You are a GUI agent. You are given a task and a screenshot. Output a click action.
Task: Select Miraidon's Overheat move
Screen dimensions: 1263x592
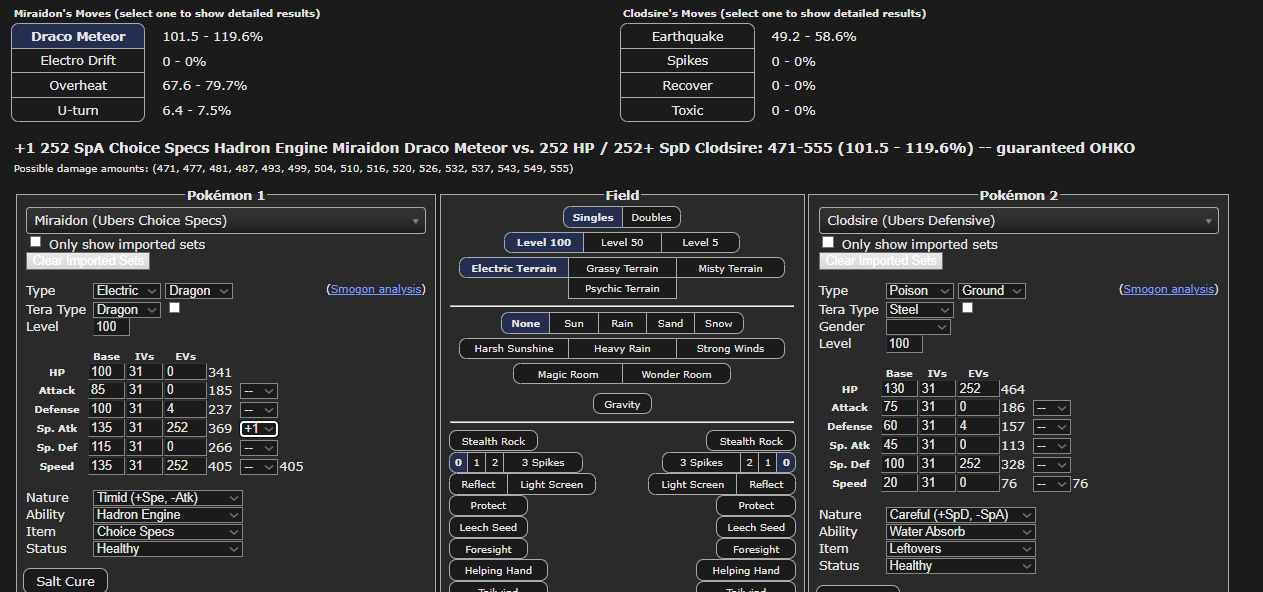(x=79, y=86)
